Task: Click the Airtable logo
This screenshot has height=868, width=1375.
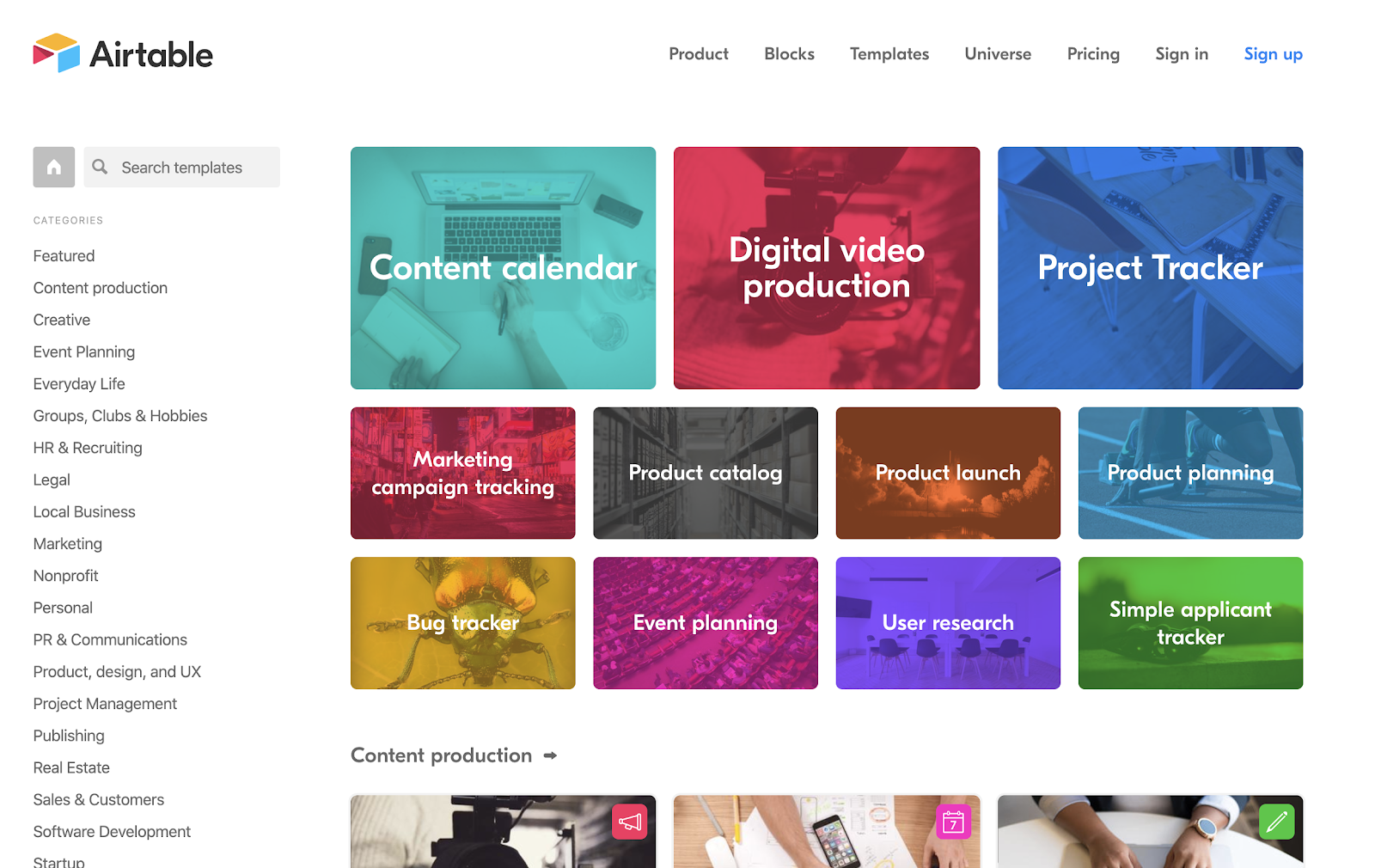Action: click(x=123, y=54)
